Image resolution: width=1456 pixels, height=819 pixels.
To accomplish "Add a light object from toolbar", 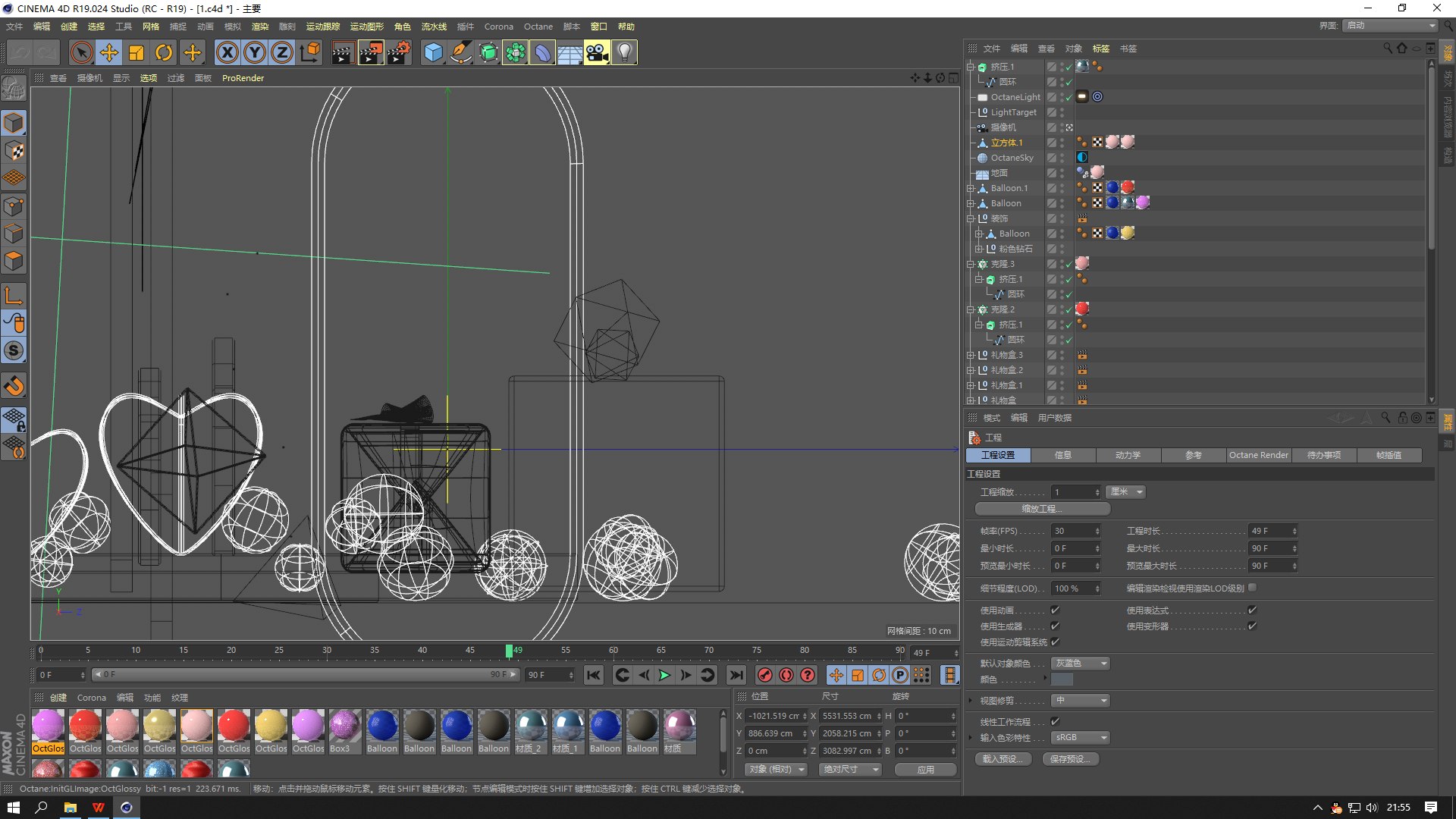I will (x=624, y=52).
